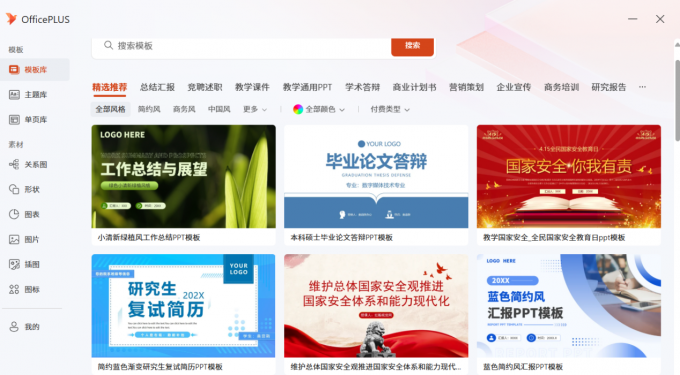The width and height of the screenshot is (680, 375).
Task: Open the 国家安全你我有责 red thumbnail
Action: pos(569,176)
